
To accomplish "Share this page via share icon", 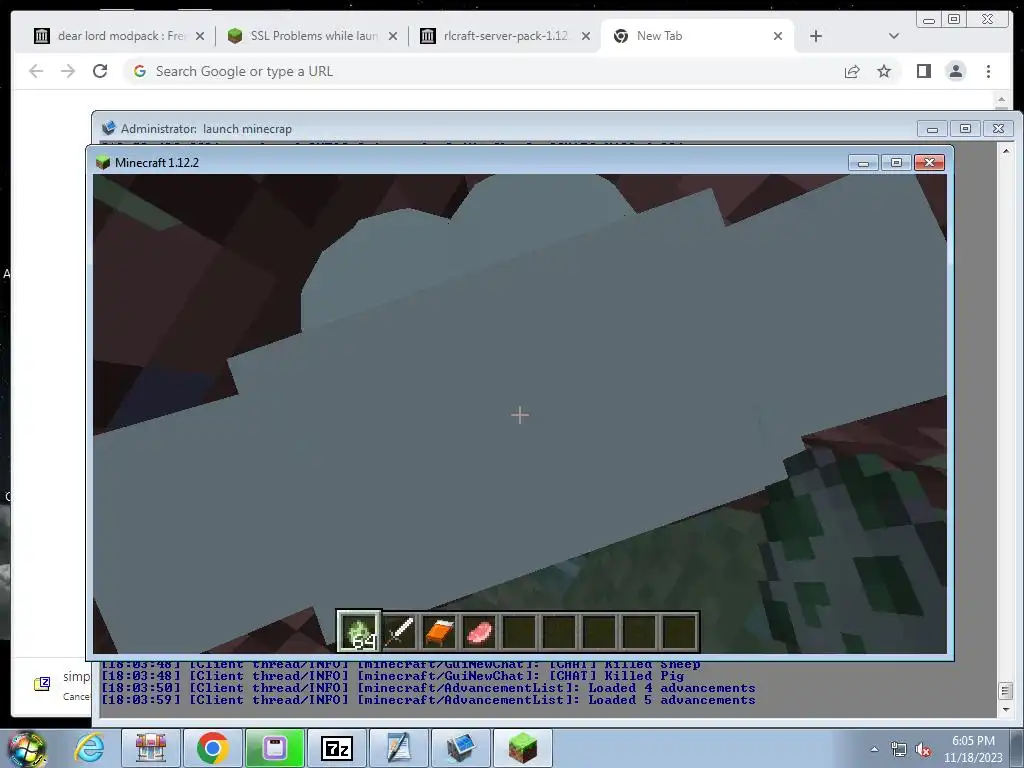I will pos(852,71).
